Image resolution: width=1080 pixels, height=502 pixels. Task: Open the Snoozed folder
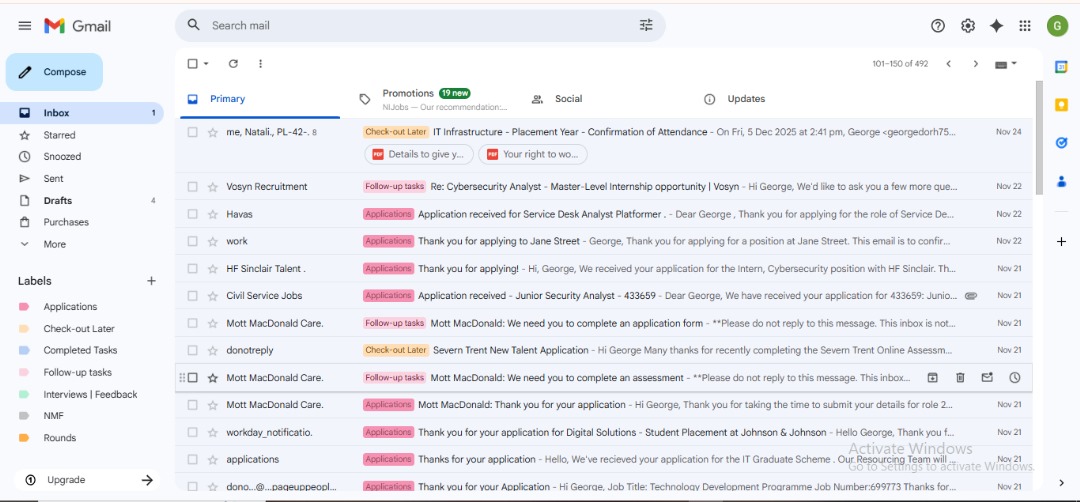coord(81,156)
